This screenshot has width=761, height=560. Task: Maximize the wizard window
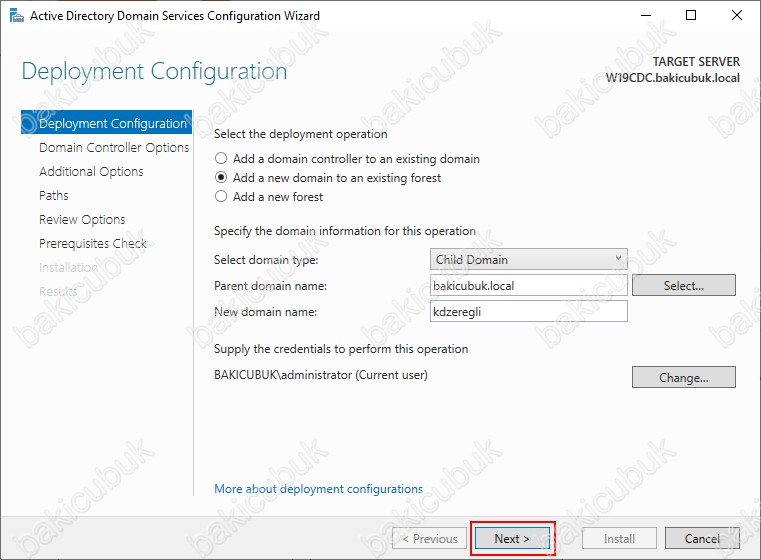coord(691,16)
